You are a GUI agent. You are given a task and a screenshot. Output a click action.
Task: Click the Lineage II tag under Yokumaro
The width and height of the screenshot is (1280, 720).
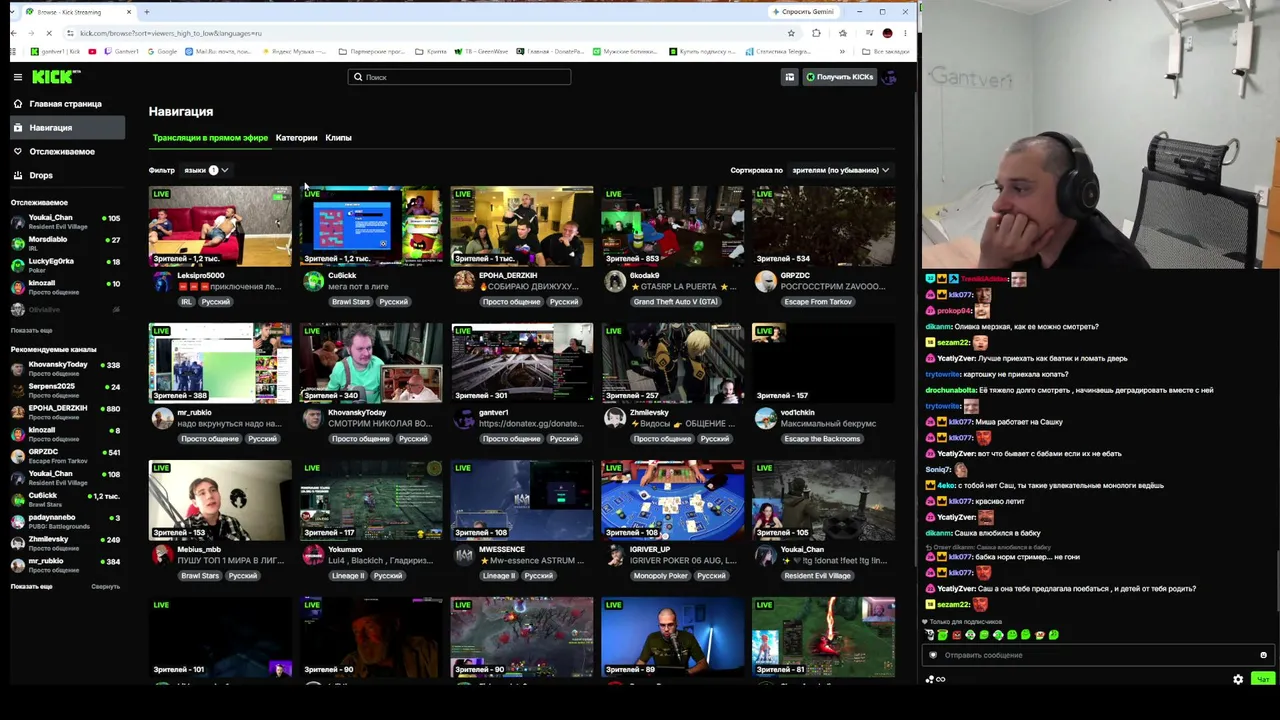point(348,576)
